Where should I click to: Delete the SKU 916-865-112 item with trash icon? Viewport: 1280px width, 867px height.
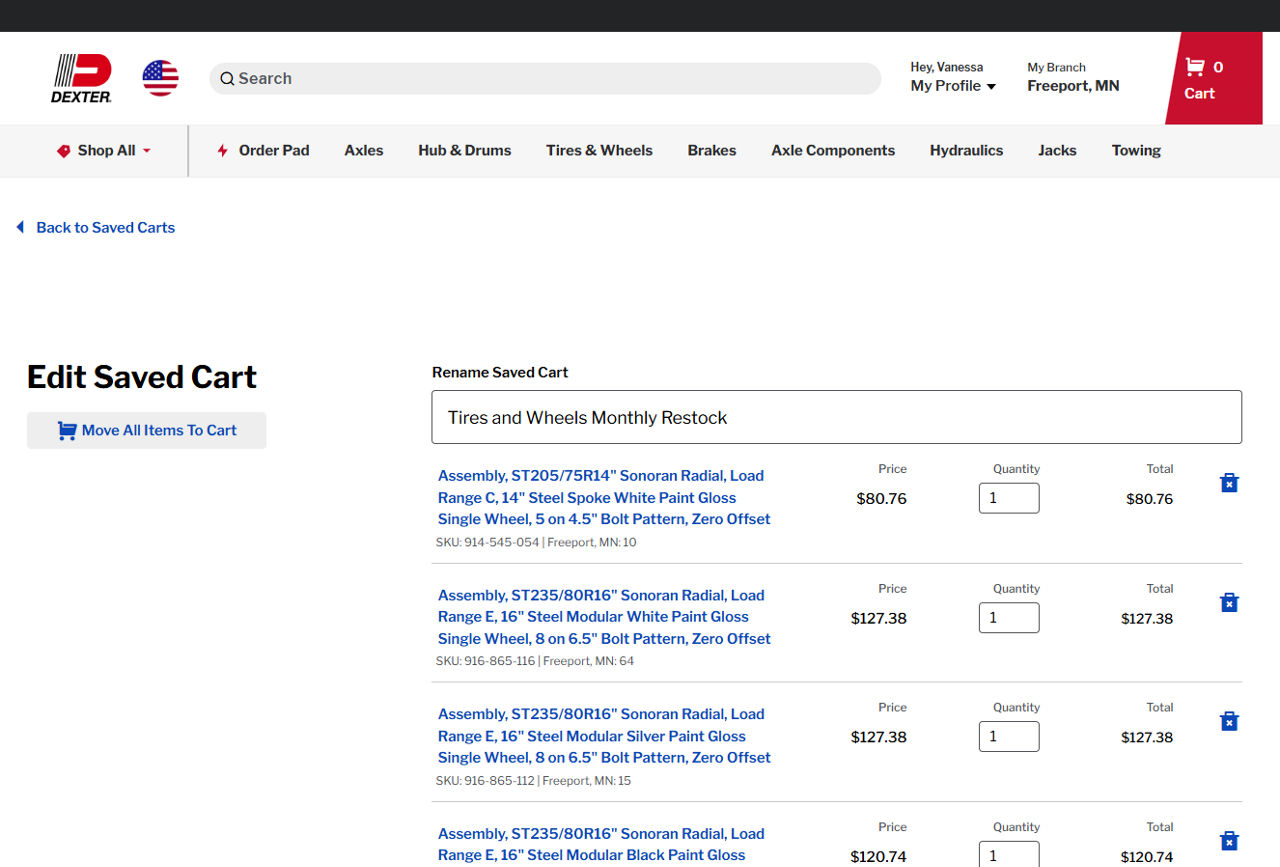pos(1229,721)
